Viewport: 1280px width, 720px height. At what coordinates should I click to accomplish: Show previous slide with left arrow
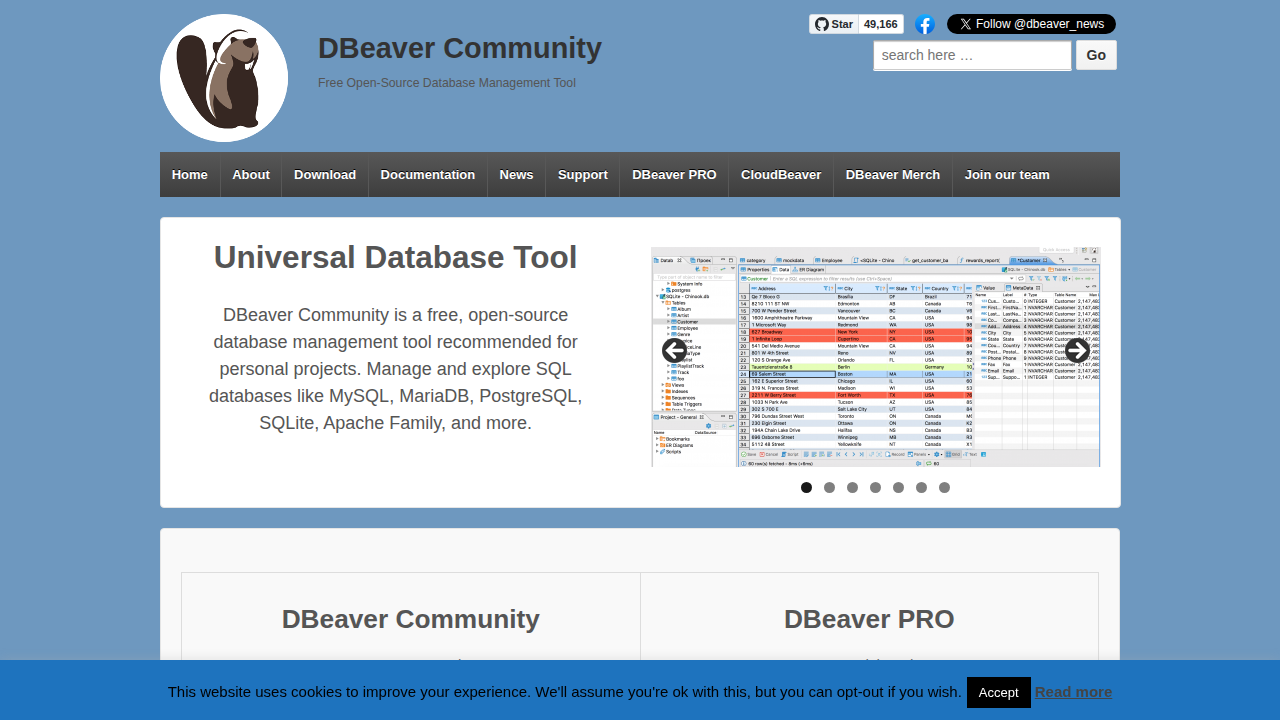point(674,350)
